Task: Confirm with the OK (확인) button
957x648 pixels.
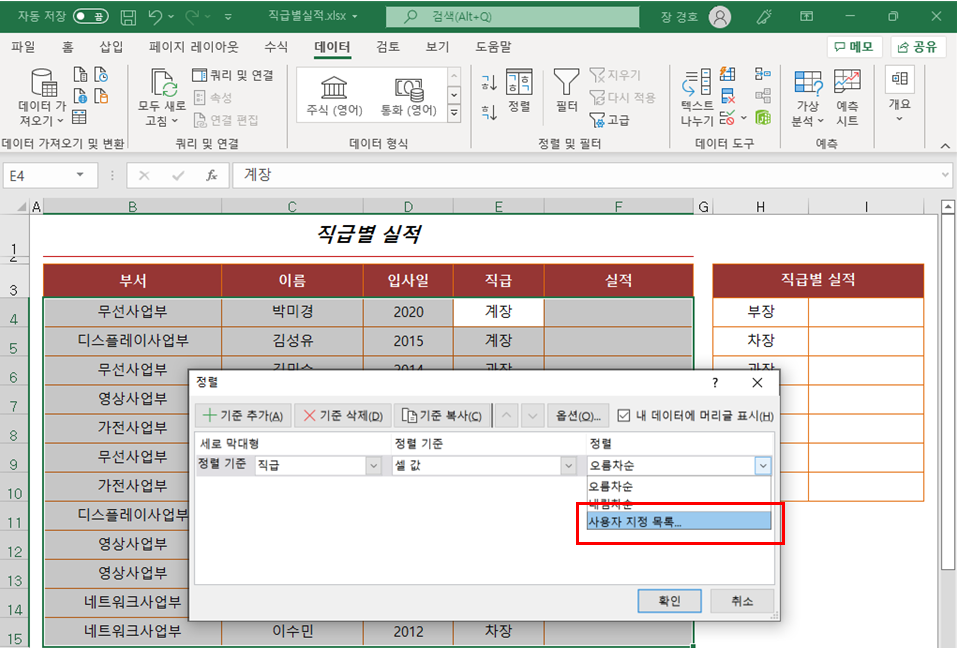Action: click(670, 601)
